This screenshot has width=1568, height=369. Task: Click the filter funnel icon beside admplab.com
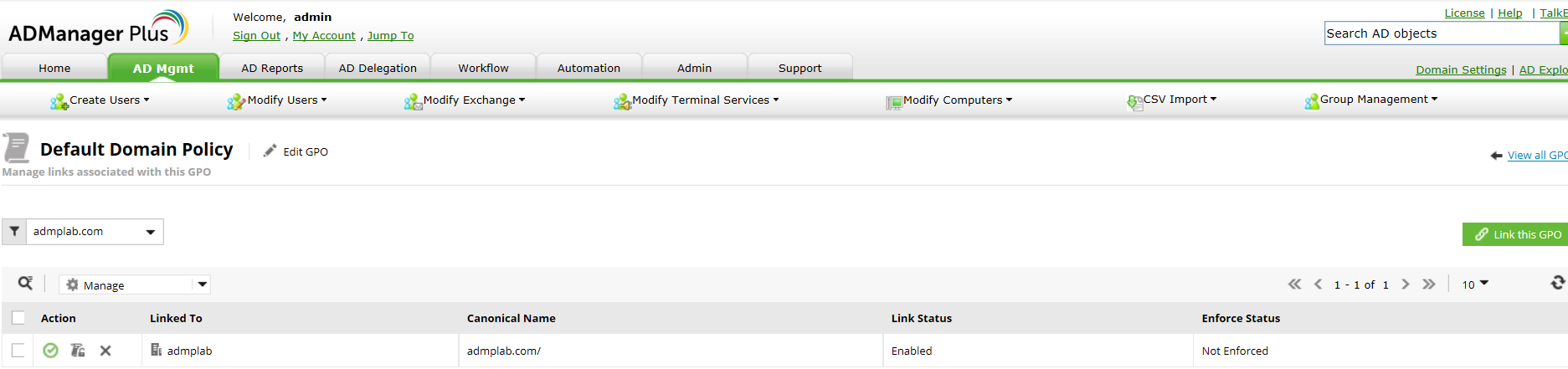(x=14, y=232)
